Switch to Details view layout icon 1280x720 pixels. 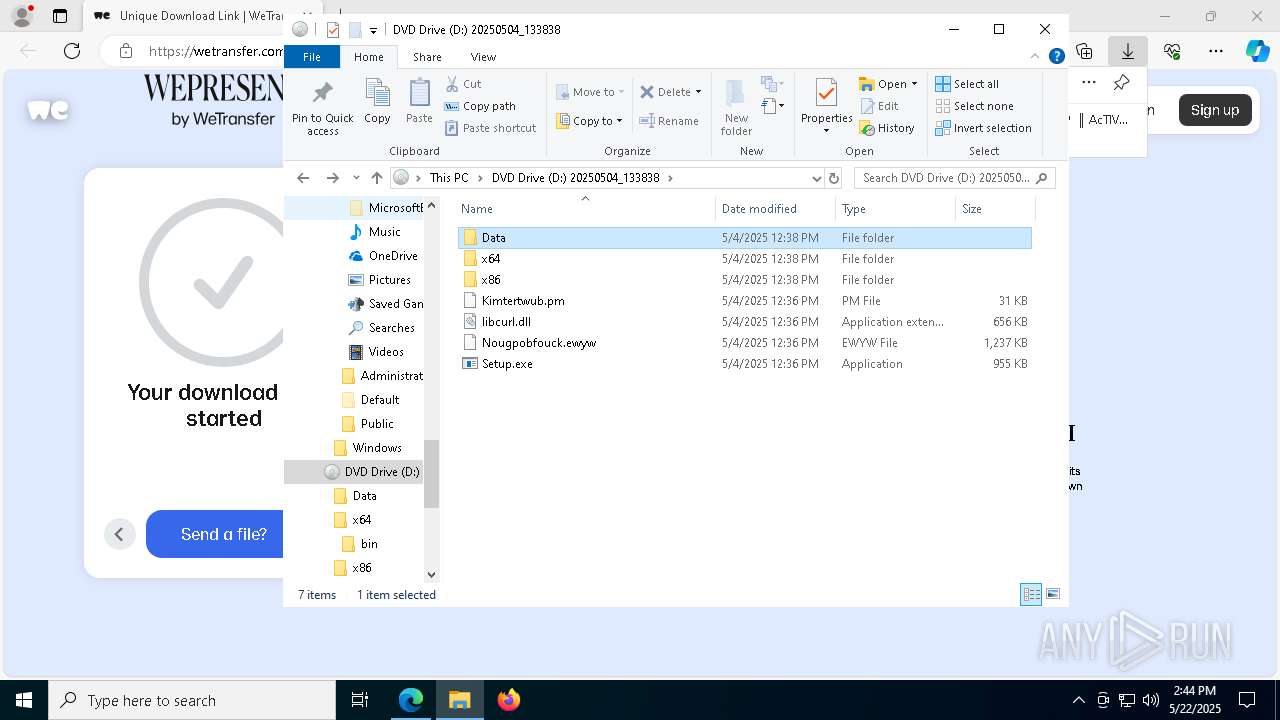1031,594
